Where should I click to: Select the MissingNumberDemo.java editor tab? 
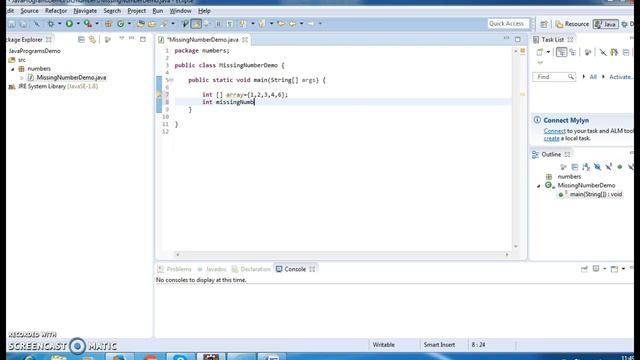click(203, 40)
